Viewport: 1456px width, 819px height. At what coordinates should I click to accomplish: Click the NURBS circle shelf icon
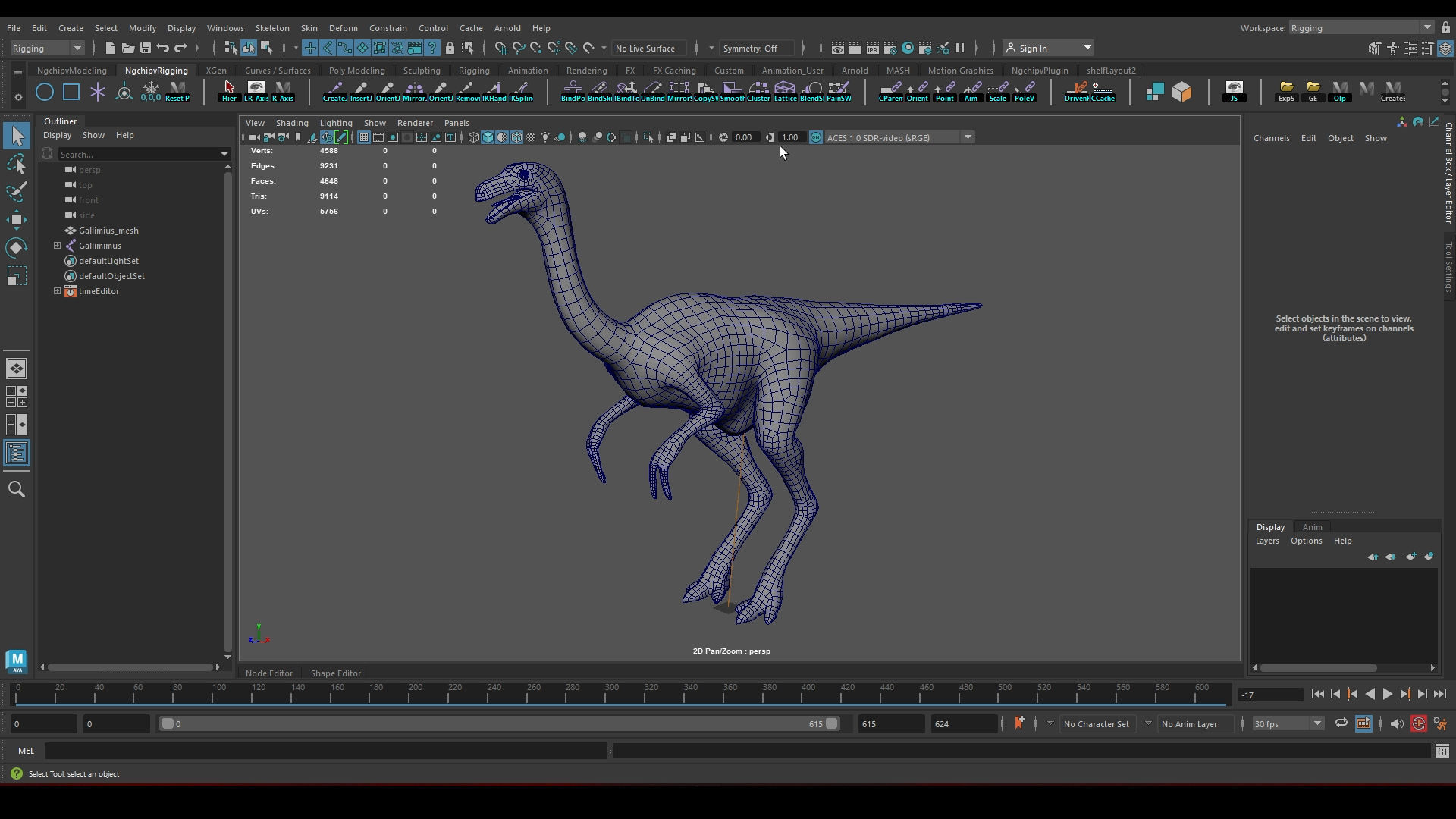(x=45, y=93)
